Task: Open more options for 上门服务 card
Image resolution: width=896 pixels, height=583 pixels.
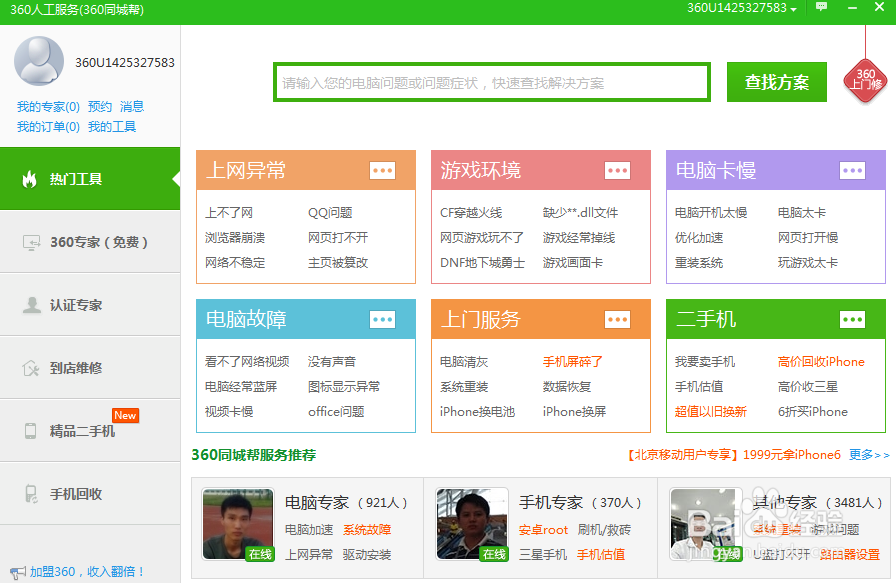Action: coord(617,320)
